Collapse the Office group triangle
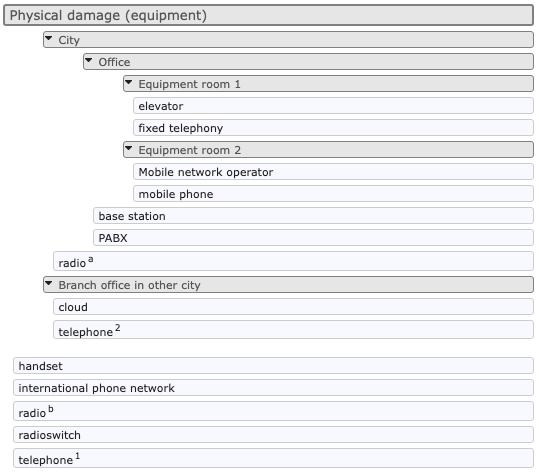This screenshot has width=539, height=475. (89, 60)
